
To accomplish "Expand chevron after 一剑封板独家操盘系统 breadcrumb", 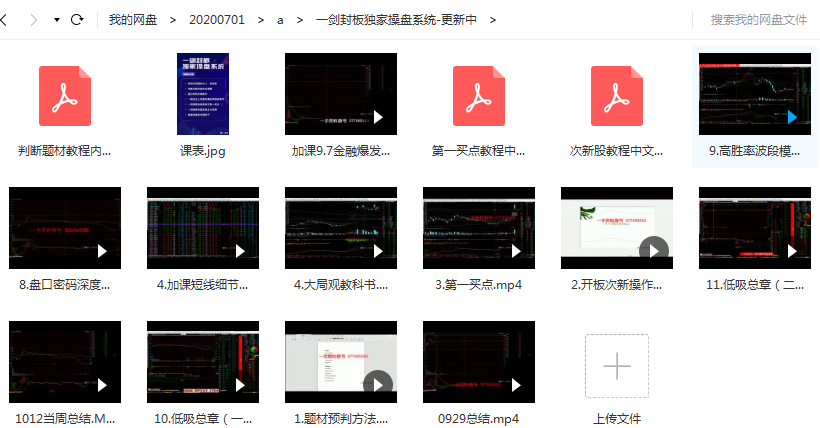I will point(493,20).
